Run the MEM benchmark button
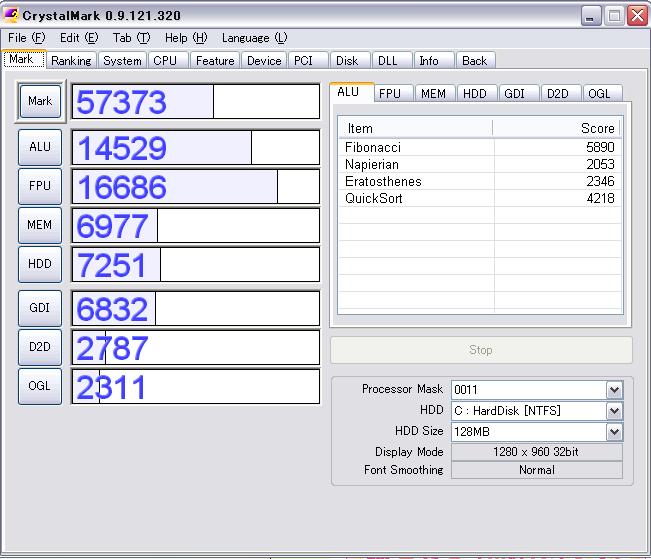Screen dimensions: 651x559 point(40,225)
